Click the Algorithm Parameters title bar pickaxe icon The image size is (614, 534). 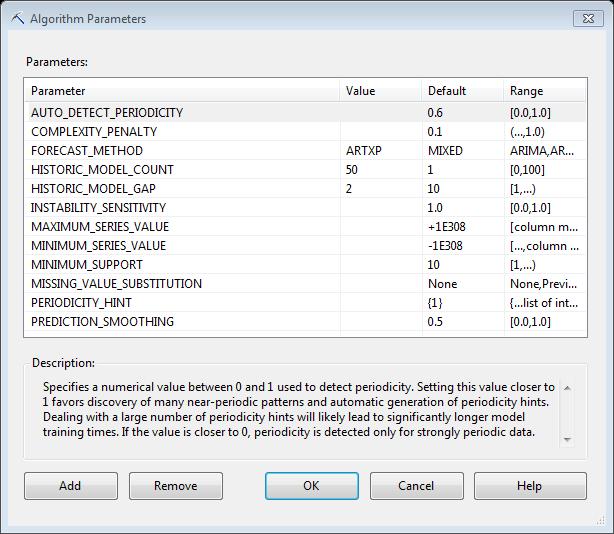click(18, 18)
